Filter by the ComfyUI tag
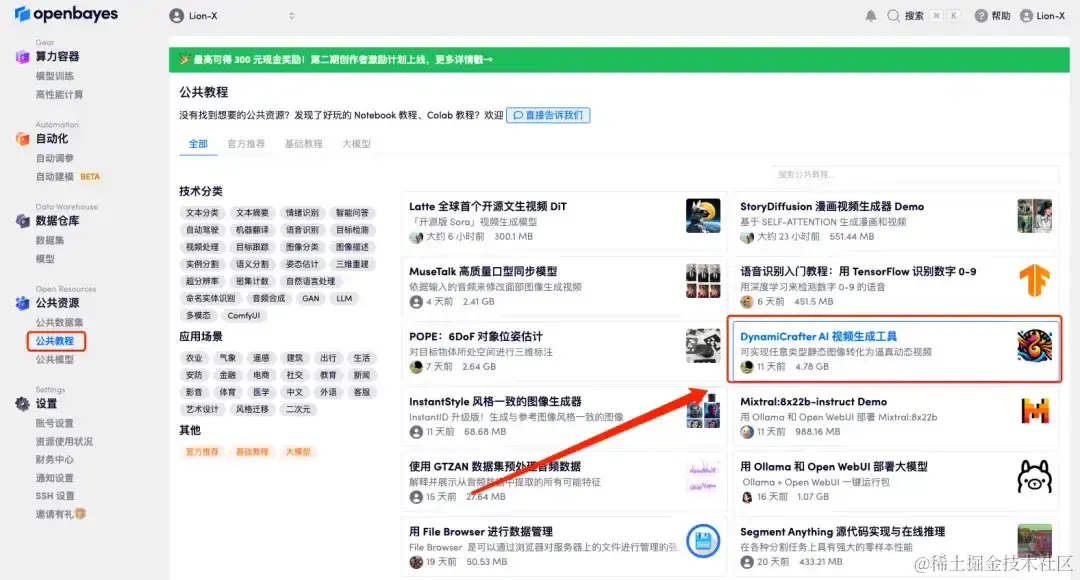 244,315
